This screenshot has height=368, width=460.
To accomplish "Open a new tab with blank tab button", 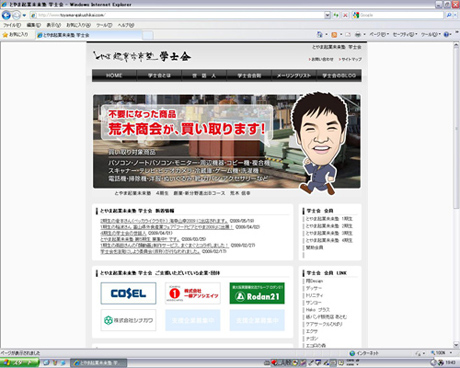I will tap(148, 35).
